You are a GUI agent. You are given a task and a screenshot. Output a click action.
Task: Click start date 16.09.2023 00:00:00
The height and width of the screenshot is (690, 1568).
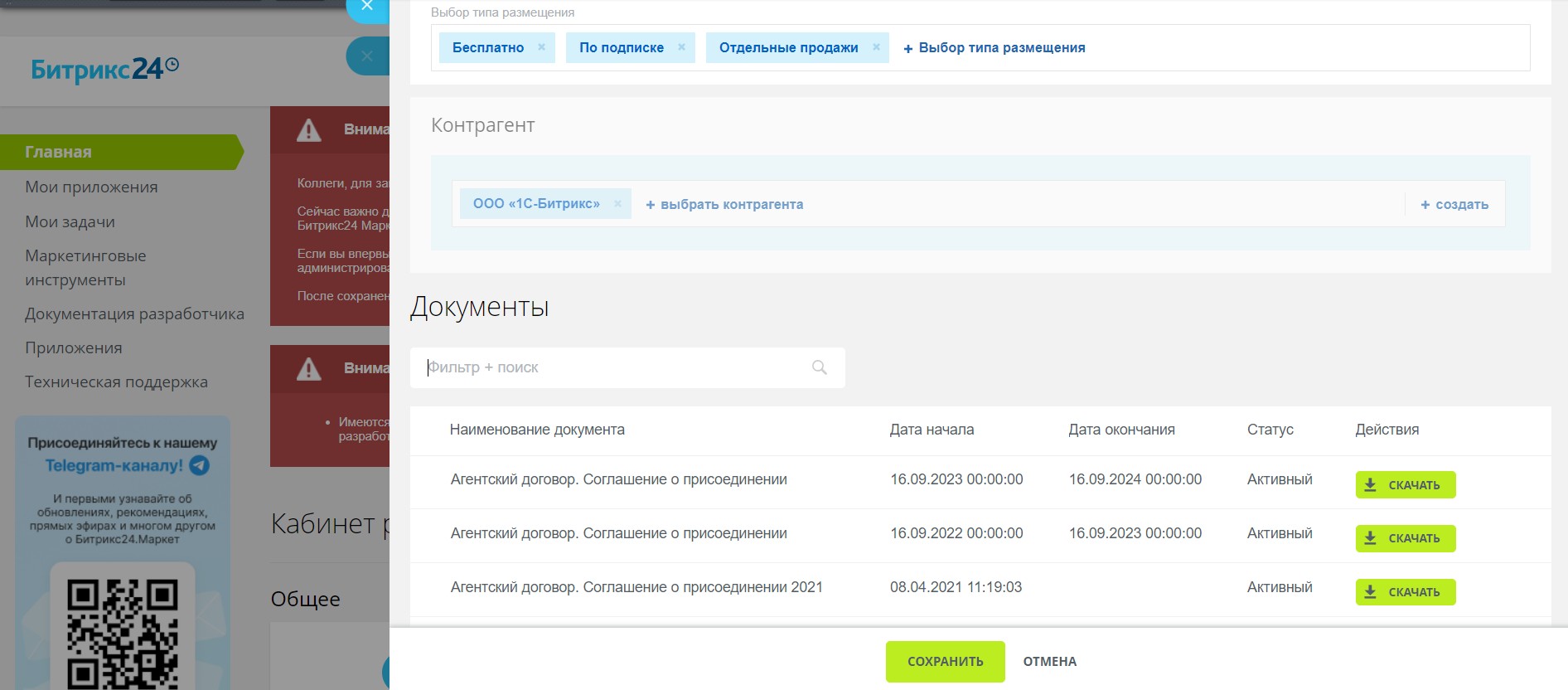pos(956,479)
